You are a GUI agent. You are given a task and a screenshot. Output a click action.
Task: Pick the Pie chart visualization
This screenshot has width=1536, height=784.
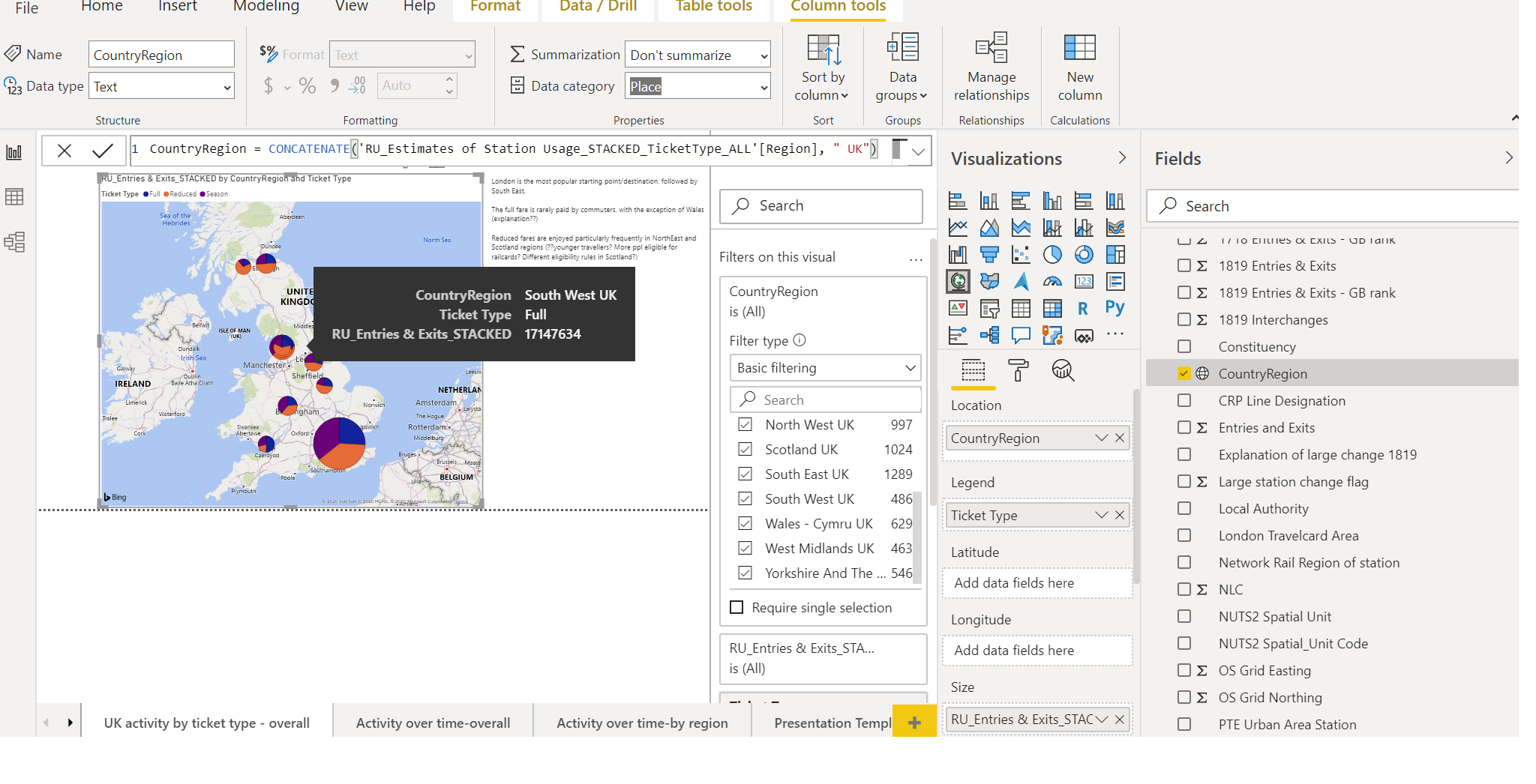pos(1052,255)
